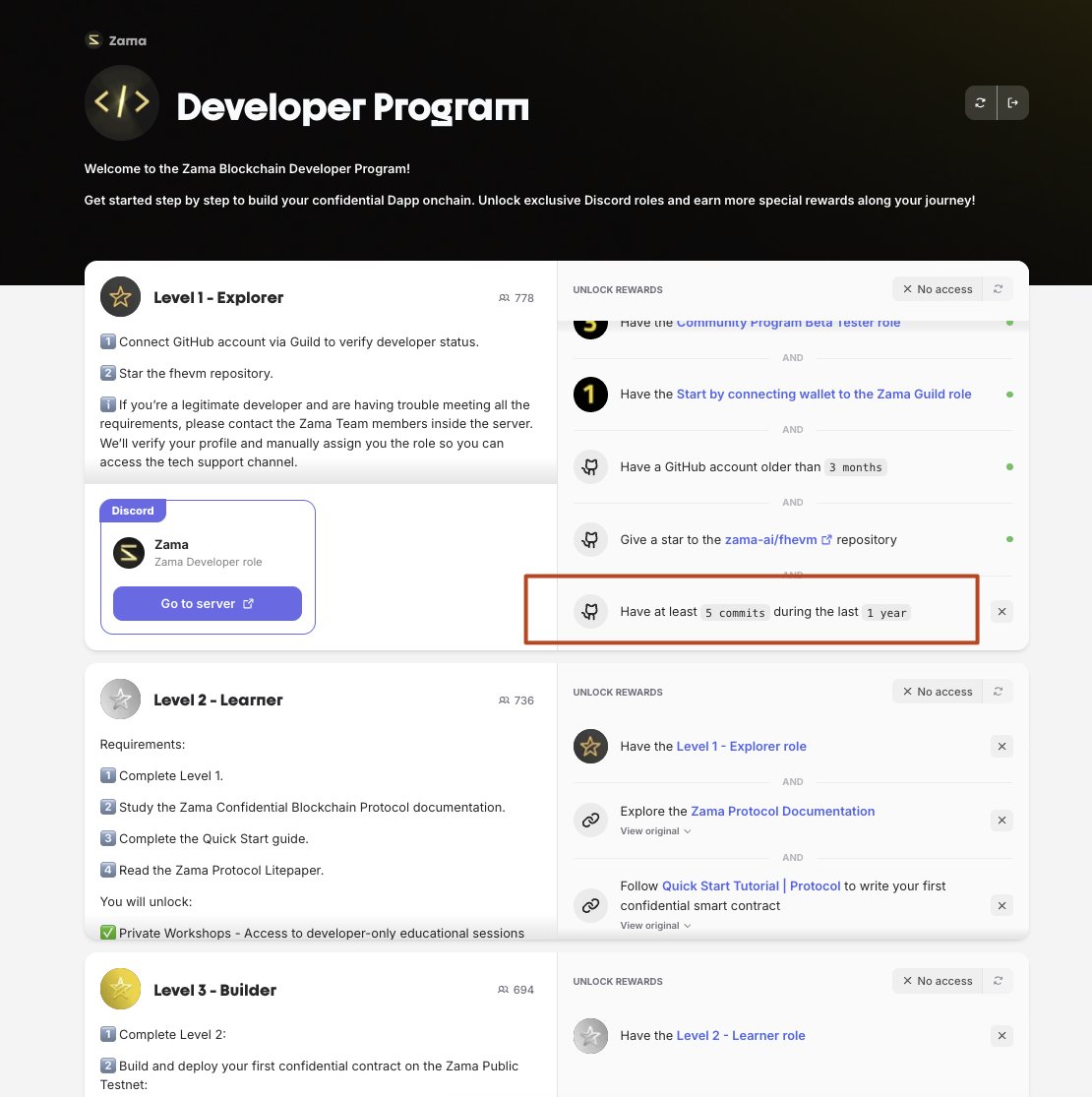Click Zama Discord server avatar in card

pyautogui.click(x=129, y=553)
